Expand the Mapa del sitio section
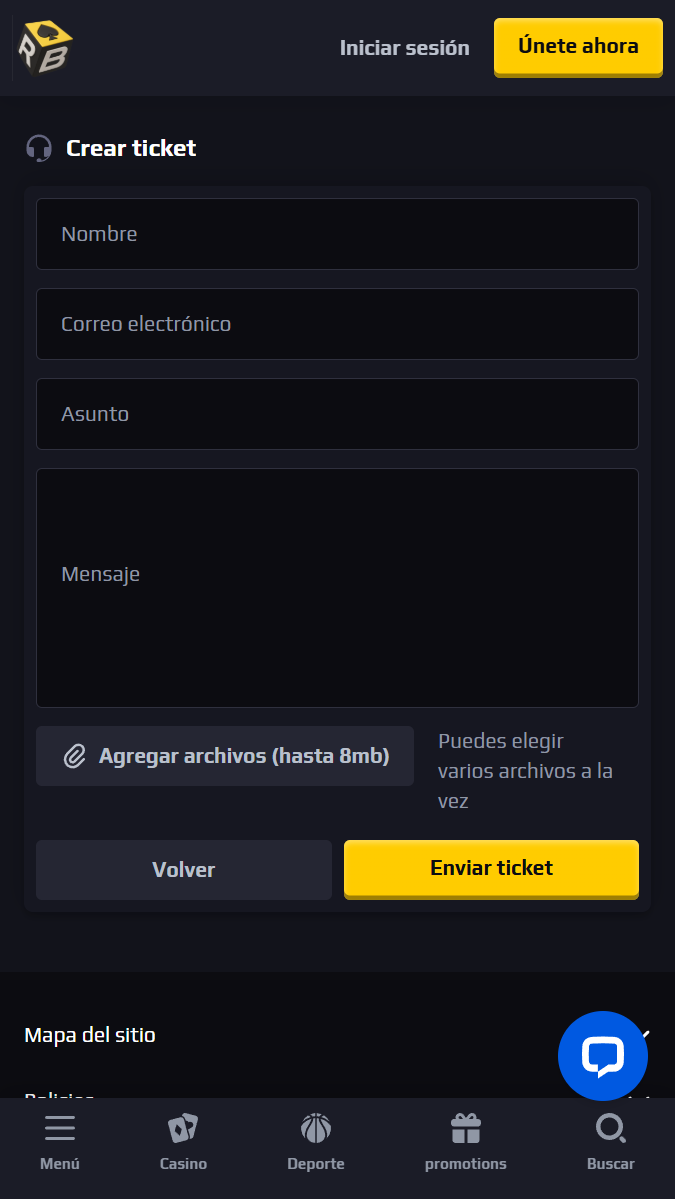675x1199 pixels. point(90,1035)
